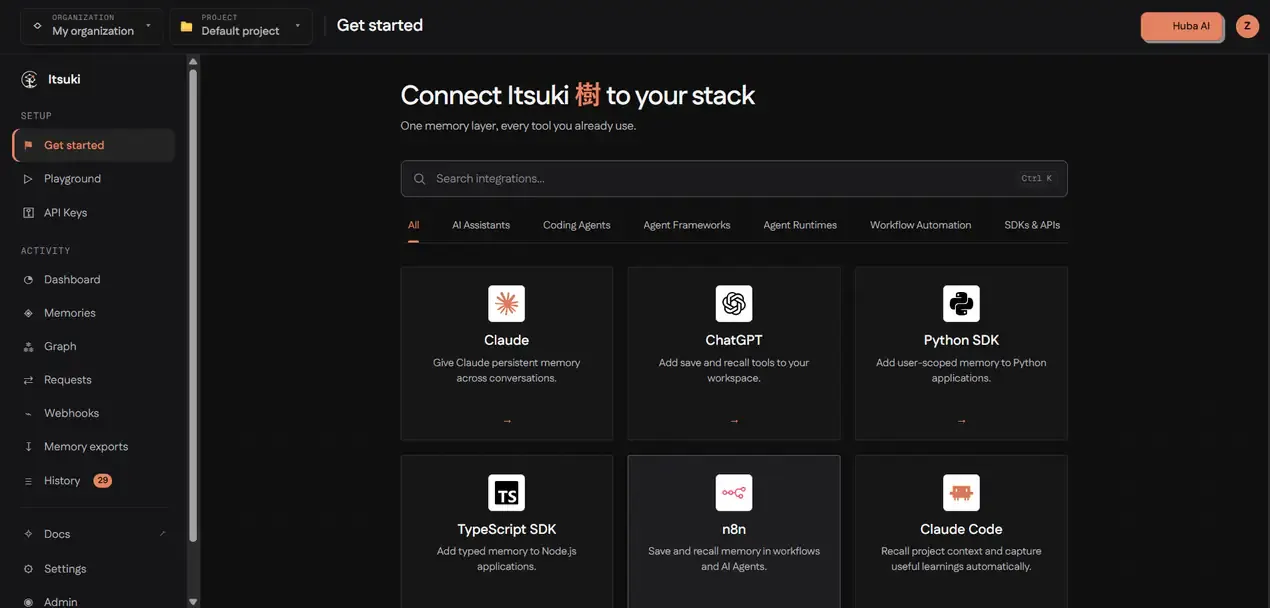Open the Docs external link

pos(93,534)
